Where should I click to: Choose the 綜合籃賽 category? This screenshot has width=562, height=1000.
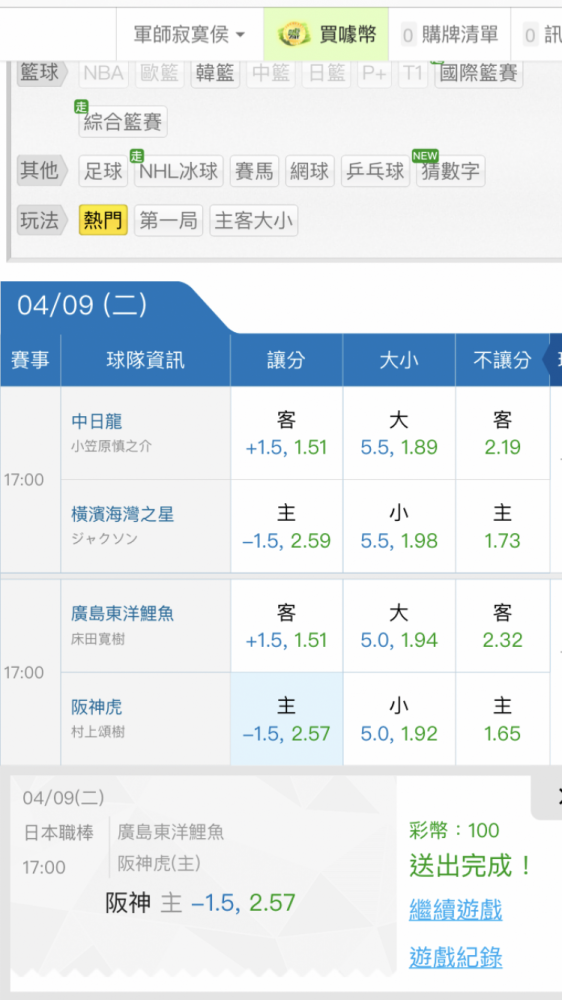[122, 122]
